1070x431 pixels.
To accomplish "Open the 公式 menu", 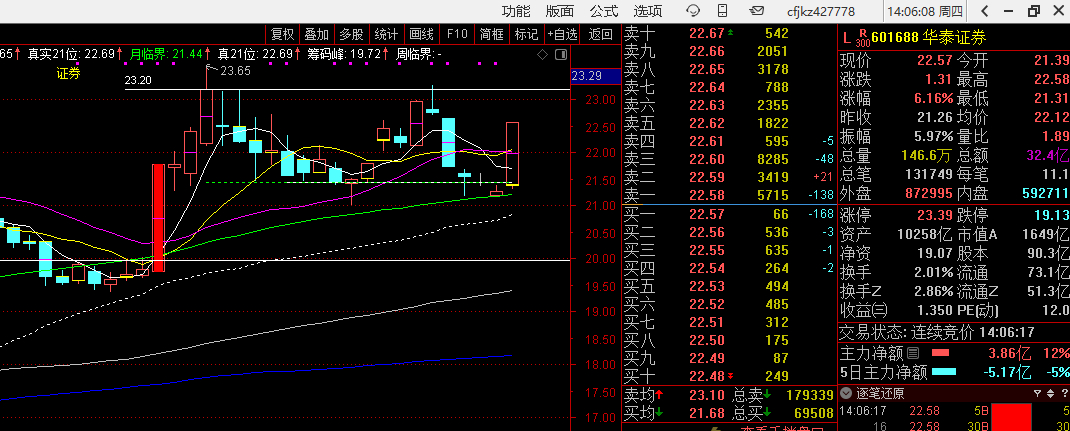I will [604, 11].
